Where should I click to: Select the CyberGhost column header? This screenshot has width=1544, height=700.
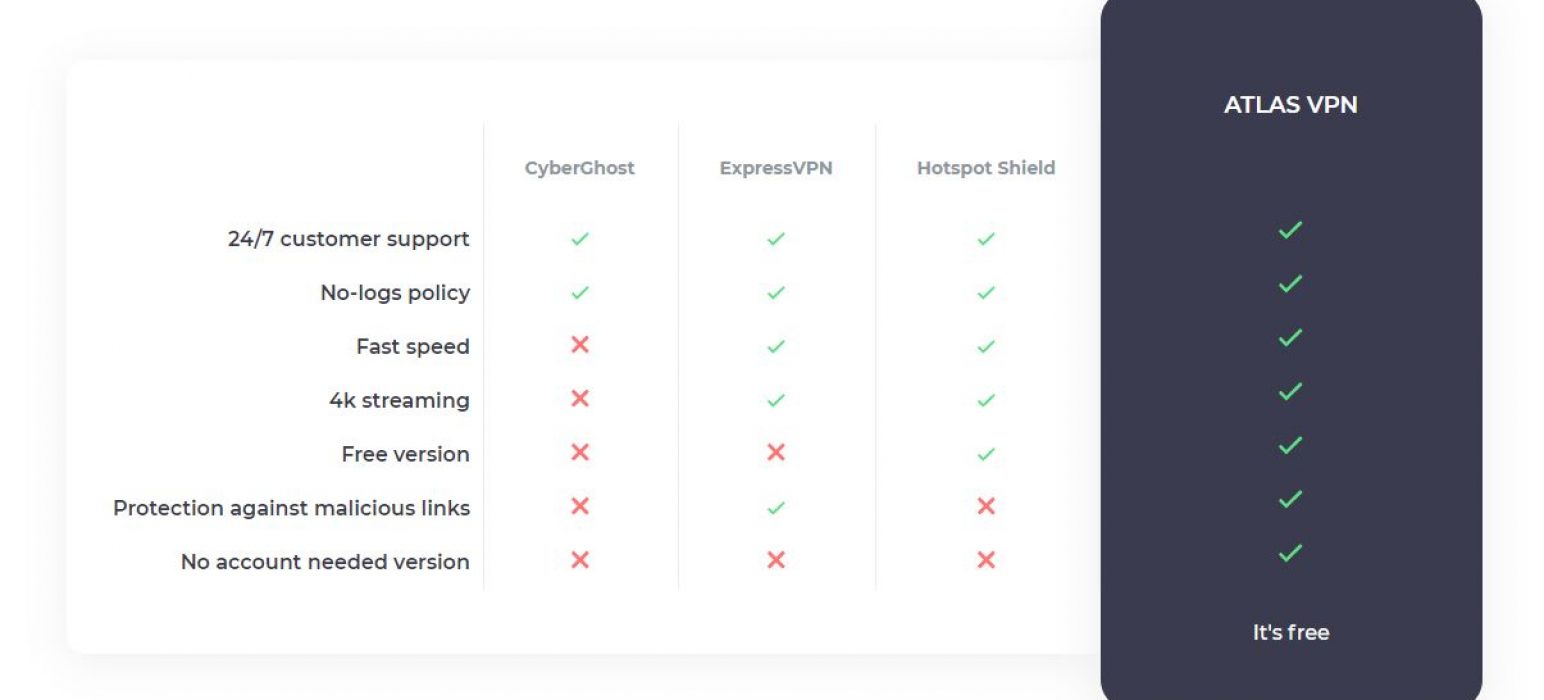pyautogui.click(x=580, y=168)
